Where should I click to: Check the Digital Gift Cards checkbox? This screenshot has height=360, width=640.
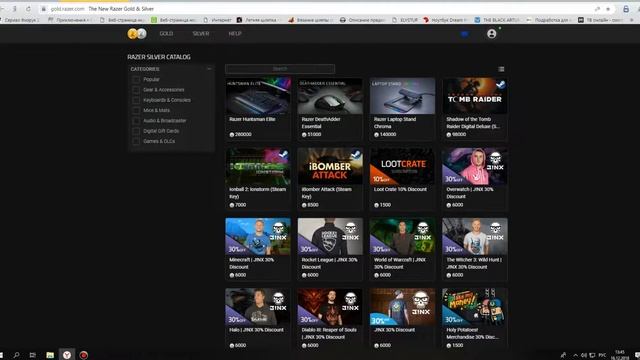click(x=136, y=131)
